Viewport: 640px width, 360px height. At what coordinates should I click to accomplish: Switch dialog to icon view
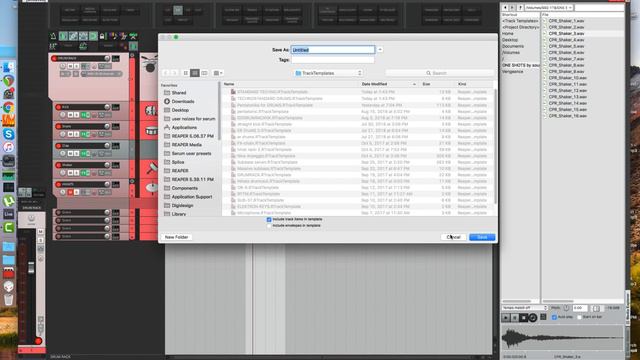point(186,73)
